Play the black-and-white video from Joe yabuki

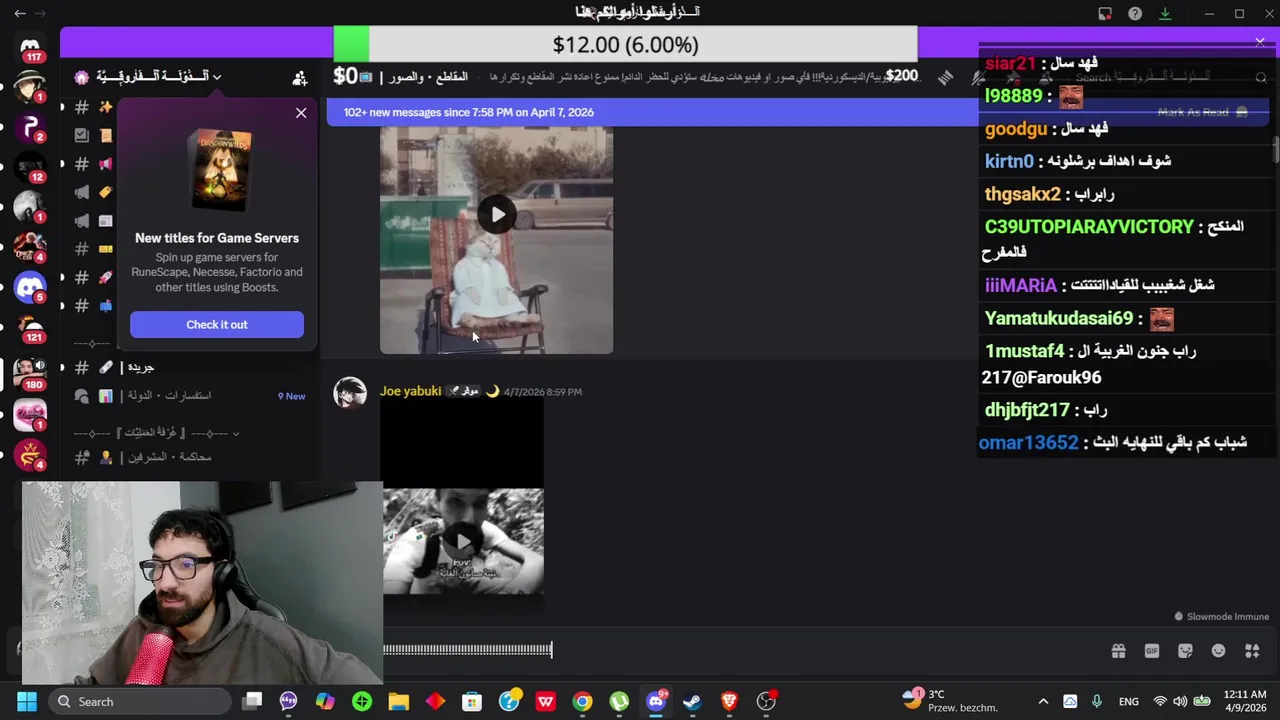pos(463,541)
